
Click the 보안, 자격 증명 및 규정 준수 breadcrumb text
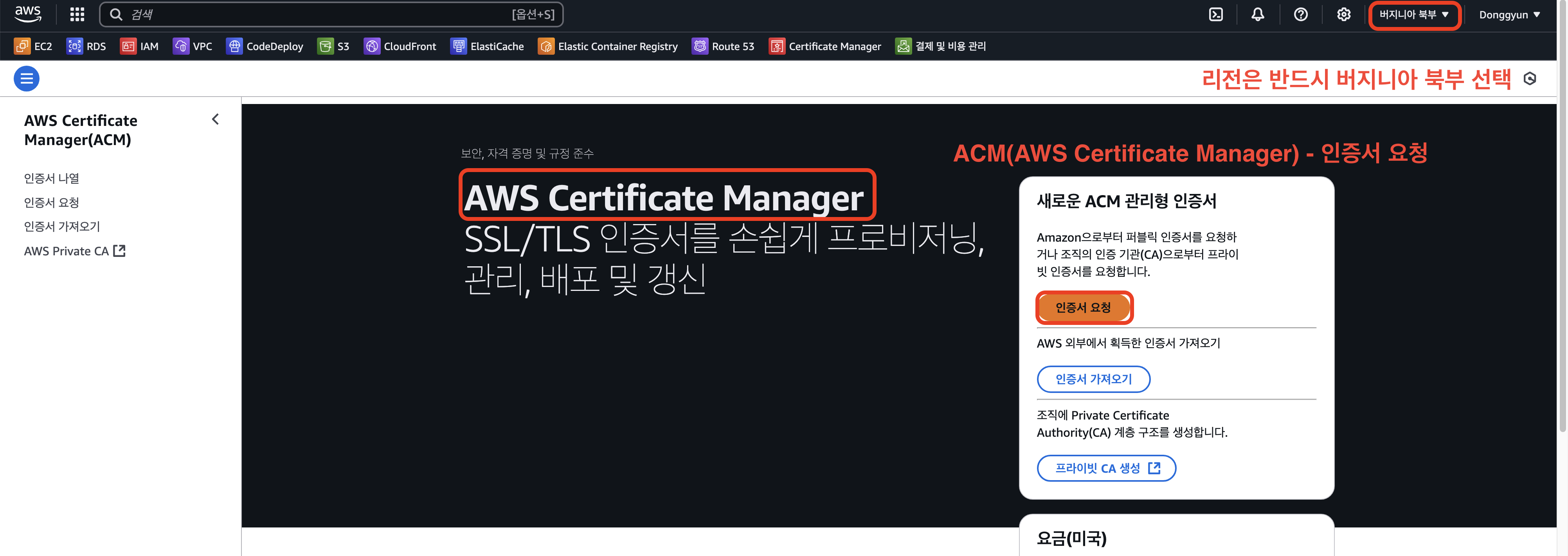[527, 153]
